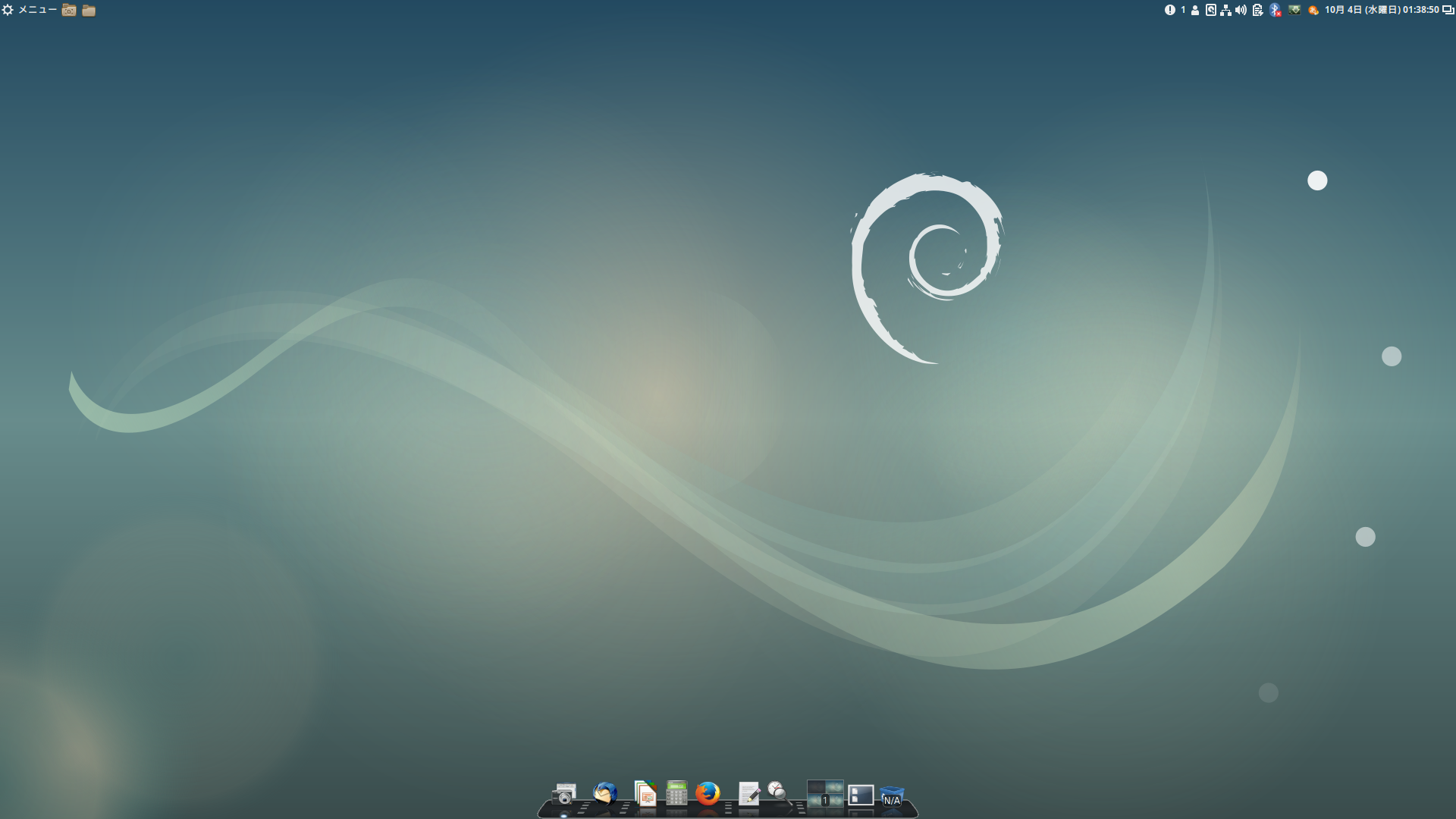
Task: Click the gear icon beside メニュー
Action: click(8, 10)
